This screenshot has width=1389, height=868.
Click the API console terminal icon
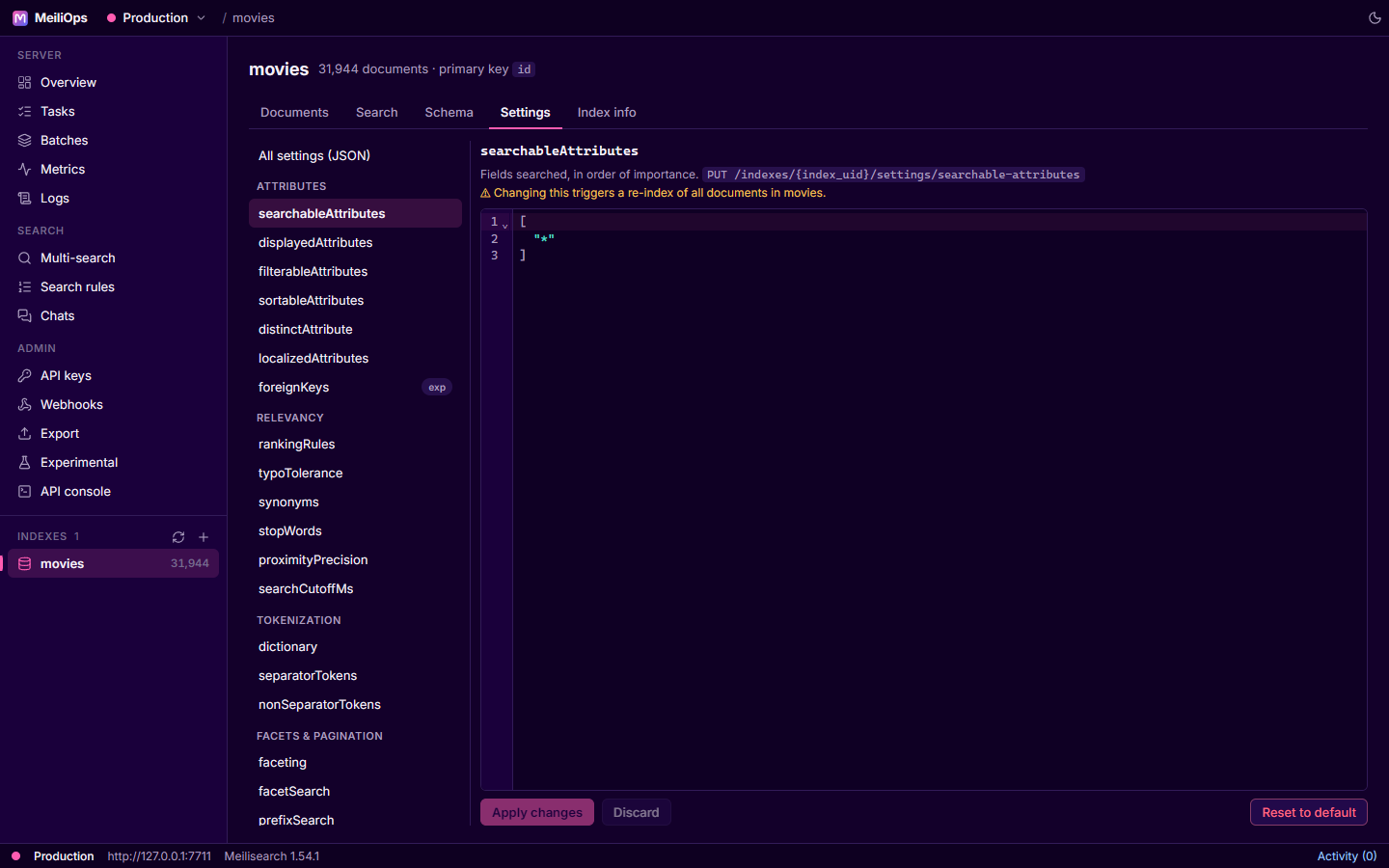(x=25, y=492)
